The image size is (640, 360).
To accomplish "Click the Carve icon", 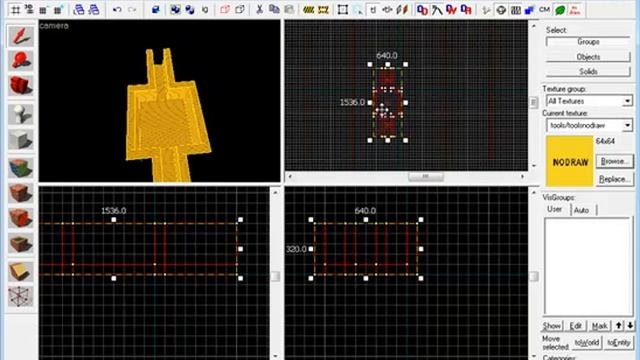I will 156,9.
